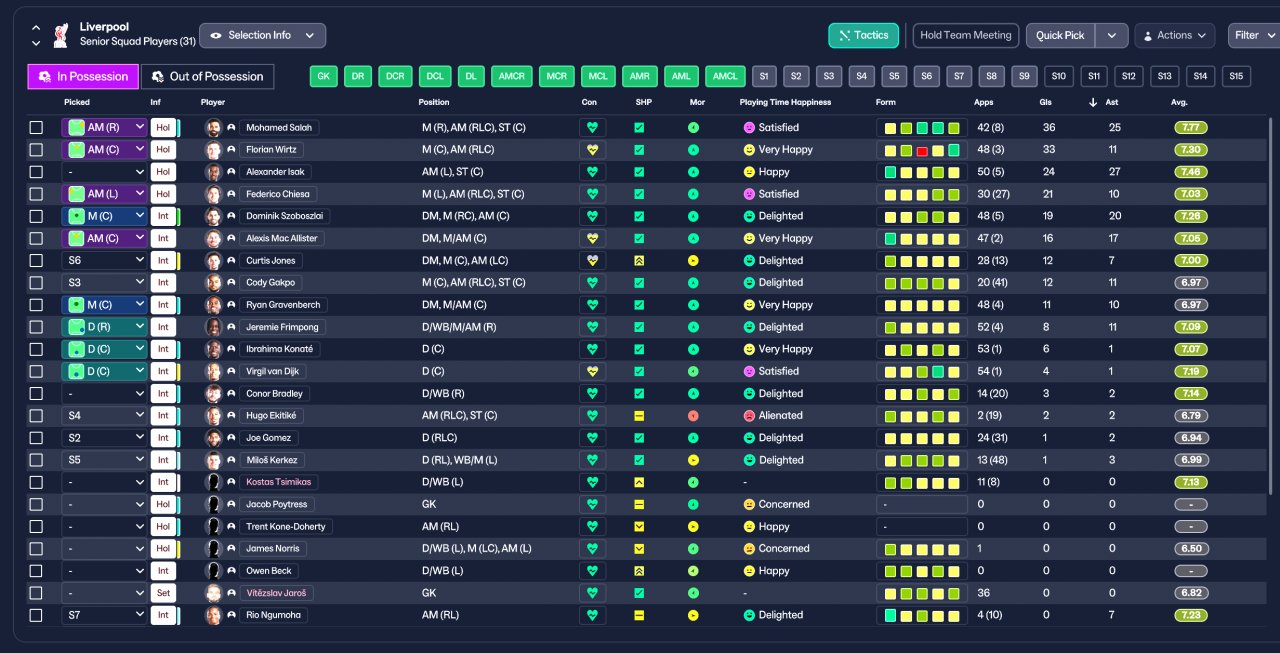Screen dimensions: 1280x653
Task: Click Mohamed Salah's player portrait
Action: [213, 128]
